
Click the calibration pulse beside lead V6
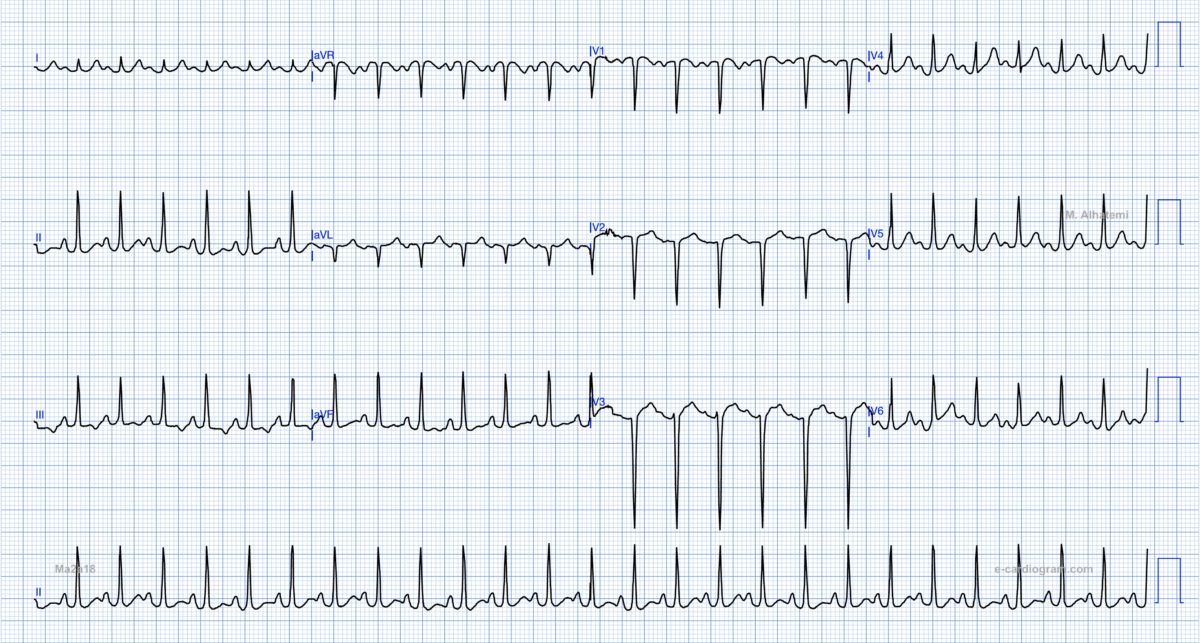(x=1168, y=399)
